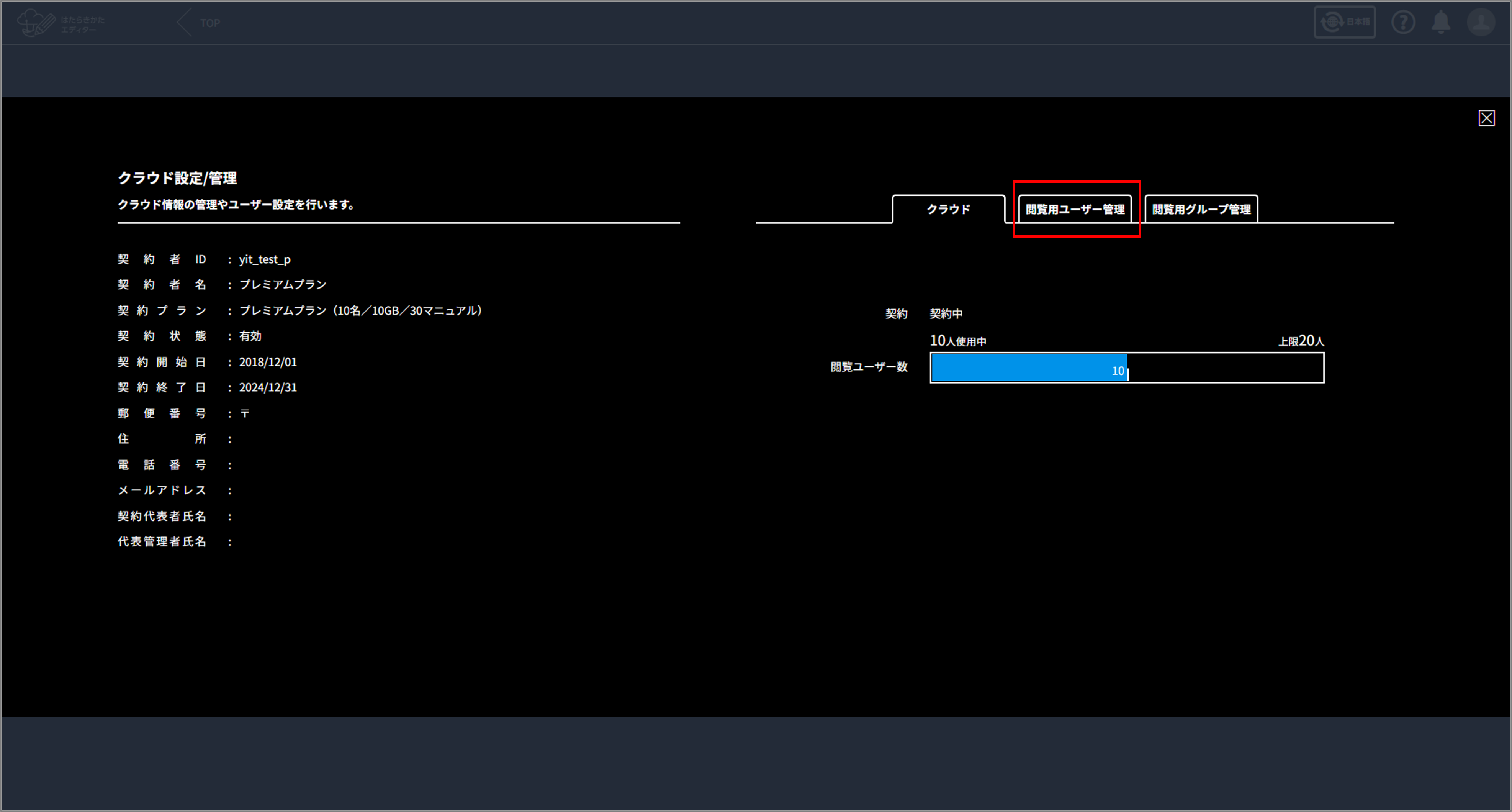
Task: Go to the TOP page link
Action: (x=209, y=23)
